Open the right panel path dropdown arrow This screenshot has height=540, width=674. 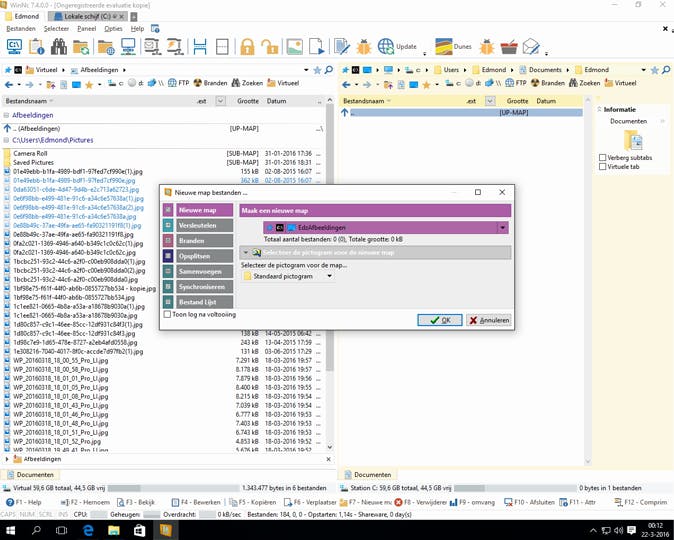coord(643,70)
